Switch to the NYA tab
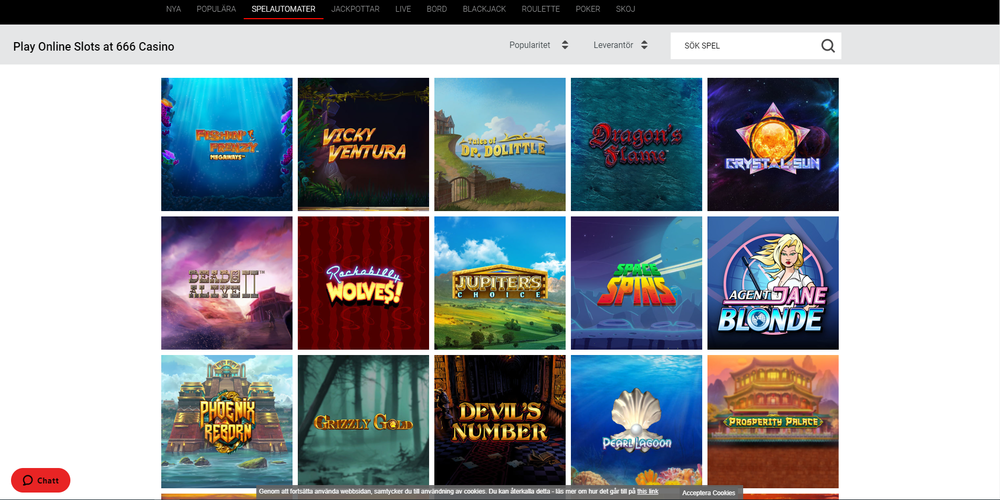Image resolution: width=1000 pixels, height=500 pixels. click(173, 9)
